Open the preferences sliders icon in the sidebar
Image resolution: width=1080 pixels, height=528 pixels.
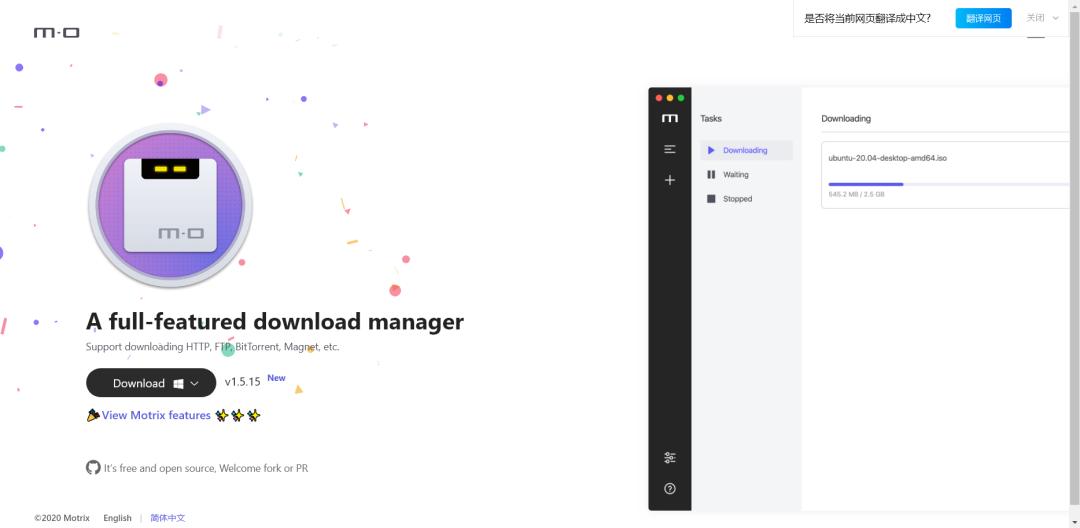[x=669, y=458]
